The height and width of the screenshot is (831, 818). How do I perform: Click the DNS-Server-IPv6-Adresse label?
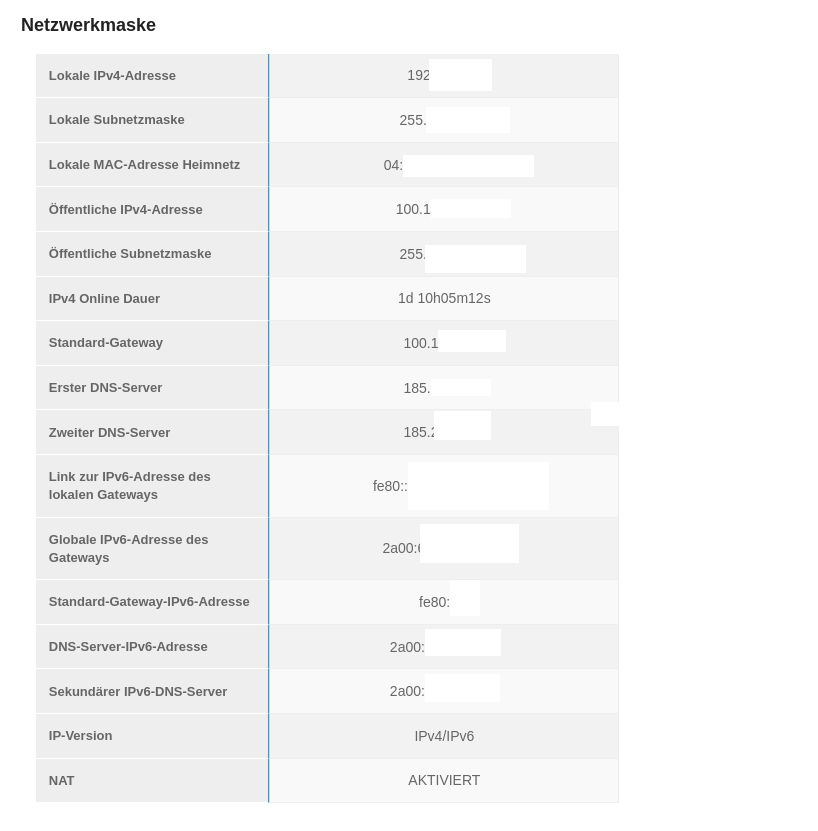click(128, 647)
